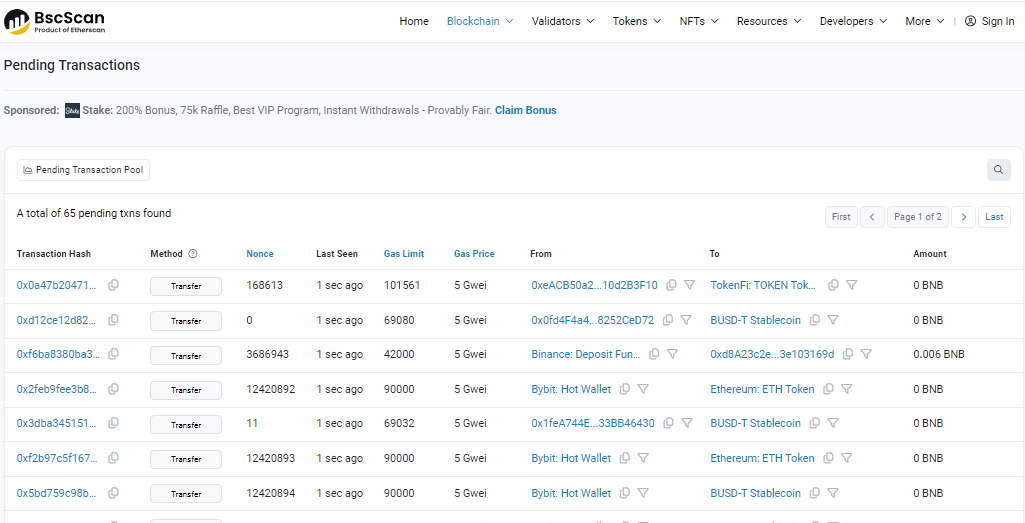The width and height of the screenshot is (1025, 523).
Task: Go to next page of pending transactions
Action: click(963, 217)
